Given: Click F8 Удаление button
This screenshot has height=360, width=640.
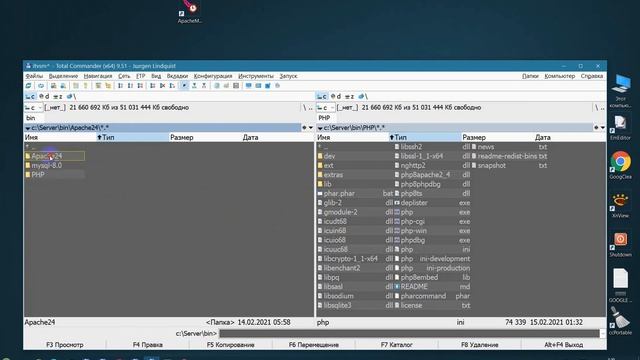Looking at the screenshot, I should pyautogui.click(x=480, y=345).
